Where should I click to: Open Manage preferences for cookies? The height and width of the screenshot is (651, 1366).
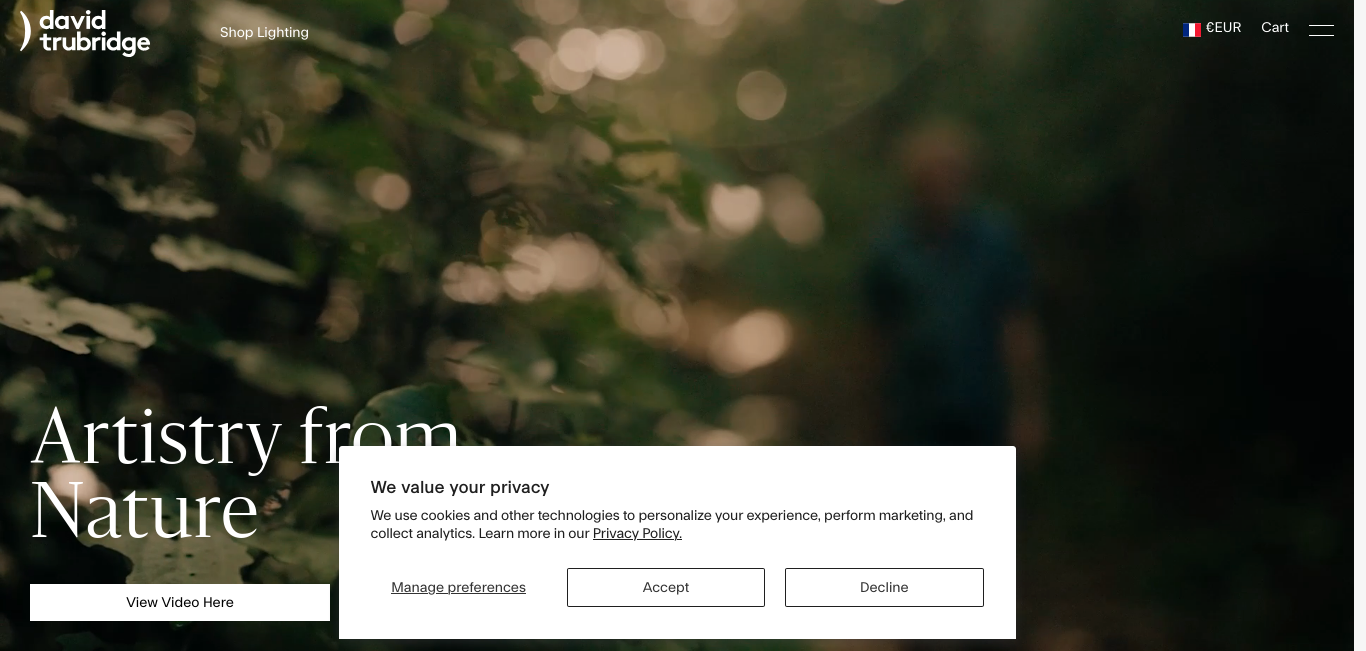point(458,587)
